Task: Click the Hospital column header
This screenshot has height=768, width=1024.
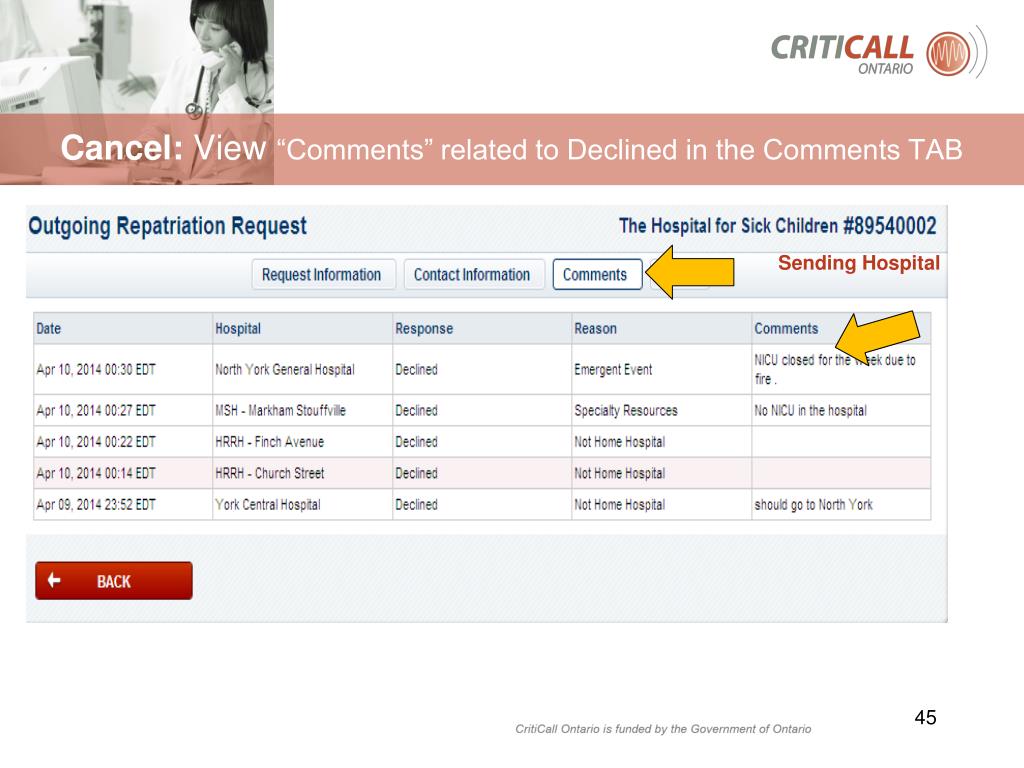Action: coord(237,329)
